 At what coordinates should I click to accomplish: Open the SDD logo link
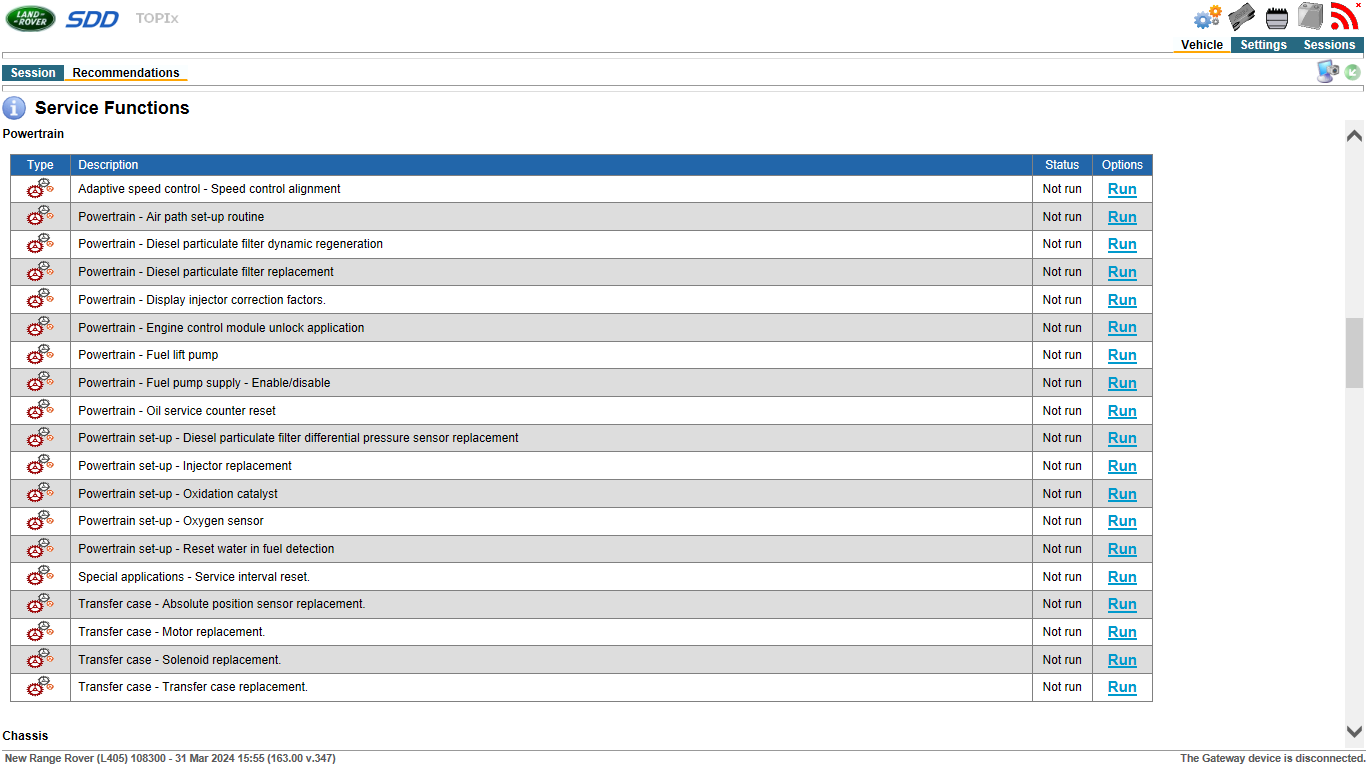point(92,19)
